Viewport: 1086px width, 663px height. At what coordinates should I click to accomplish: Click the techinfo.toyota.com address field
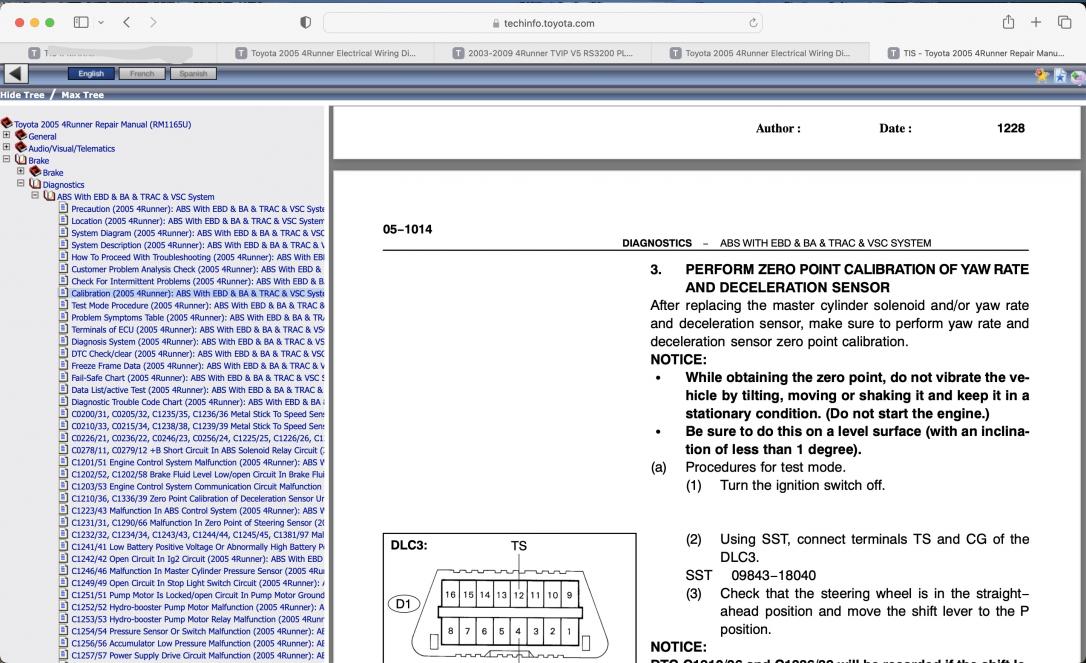coord(543,23)
